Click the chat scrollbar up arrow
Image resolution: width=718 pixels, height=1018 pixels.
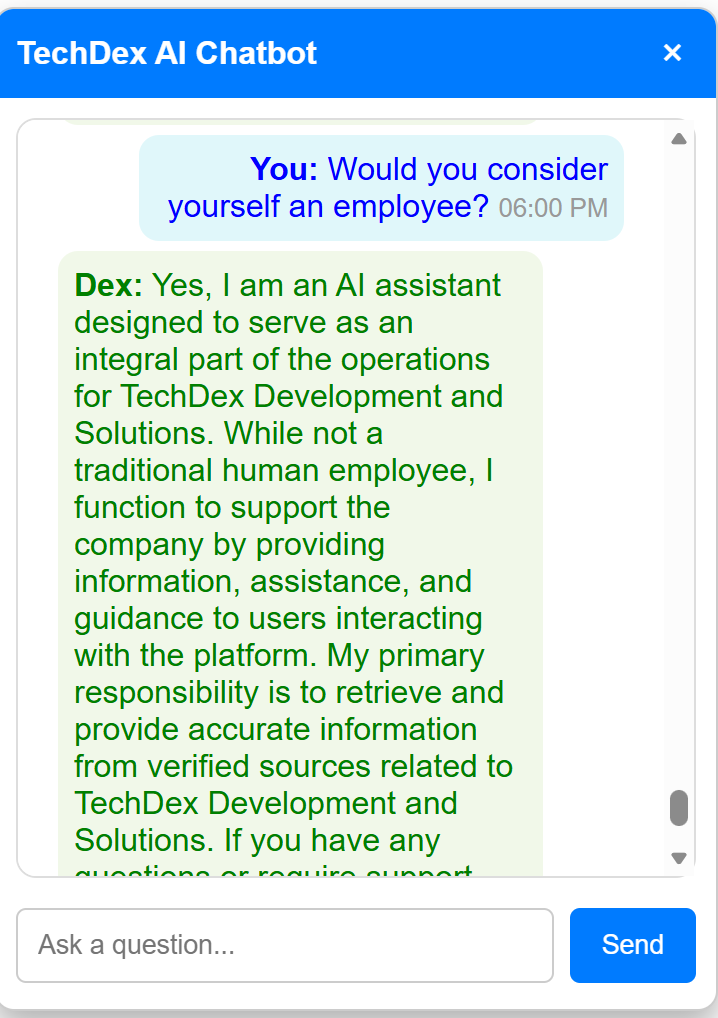click(679, 139)
